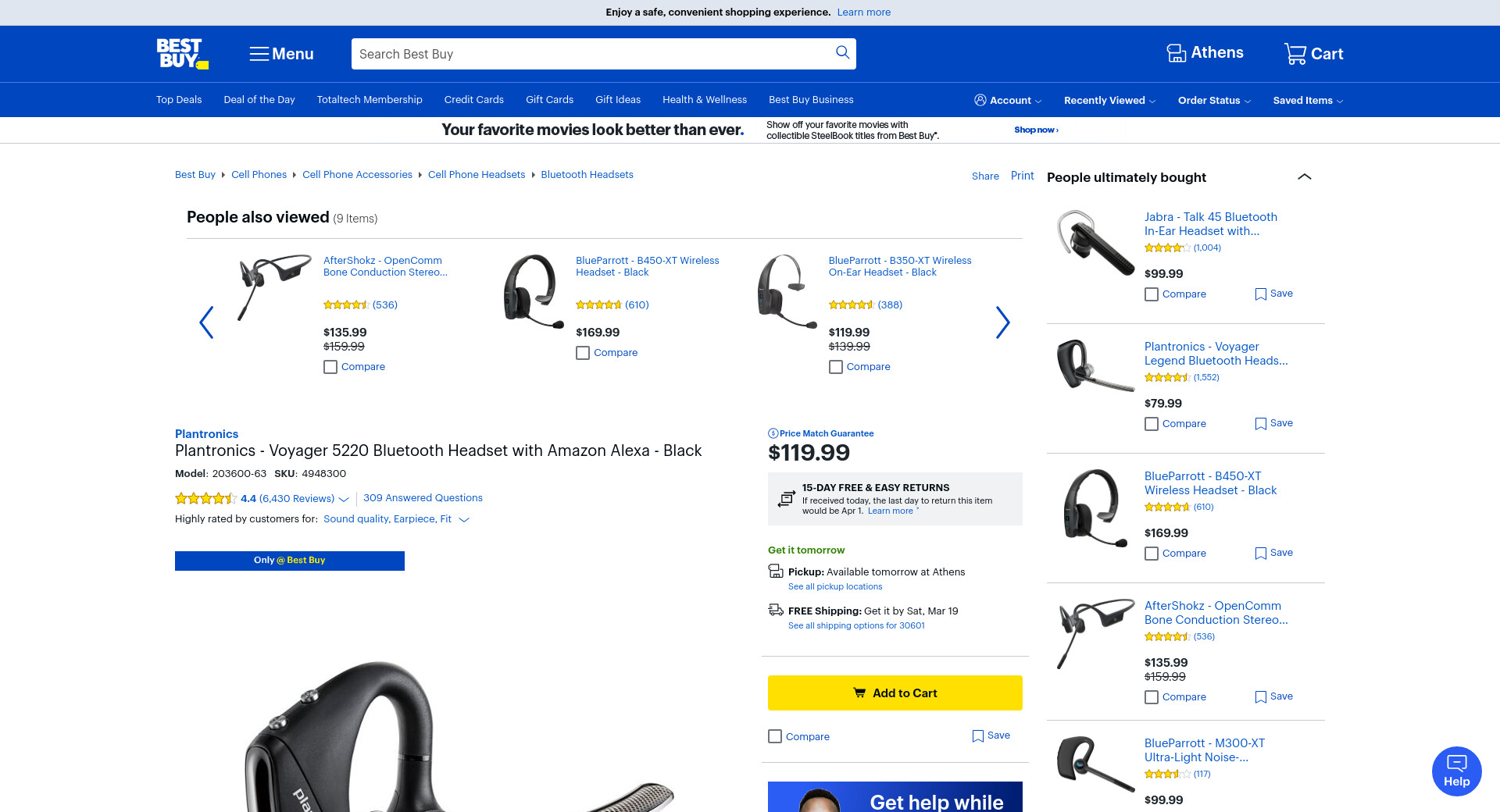Click the Search Best Buy input field

(594, 54)
